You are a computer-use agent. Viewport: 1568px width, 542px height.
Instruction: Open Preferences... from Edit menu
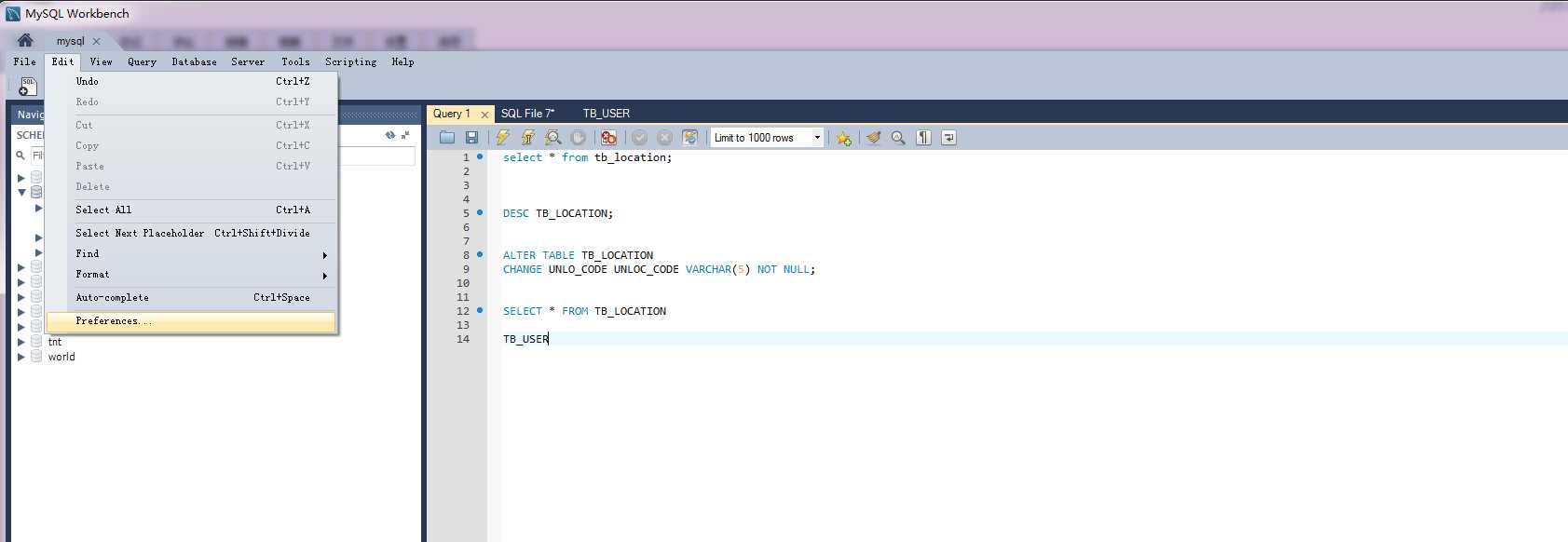click(191, 321)
